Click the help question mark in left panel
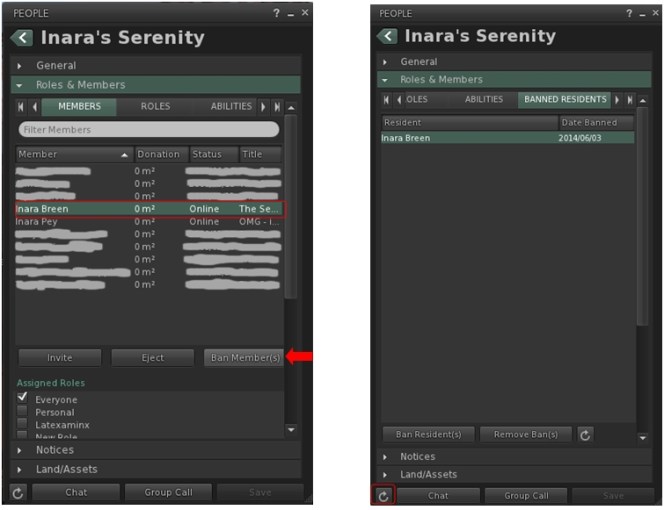664x510 pixels. tap(276, 13)
